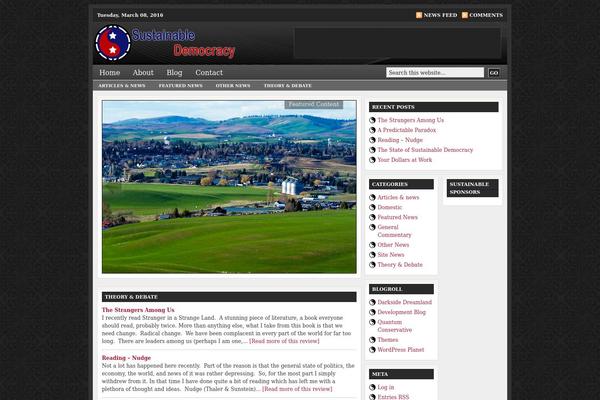Click bullet icon beside Development Blog

pyautogui.click(x=372, y=312)
